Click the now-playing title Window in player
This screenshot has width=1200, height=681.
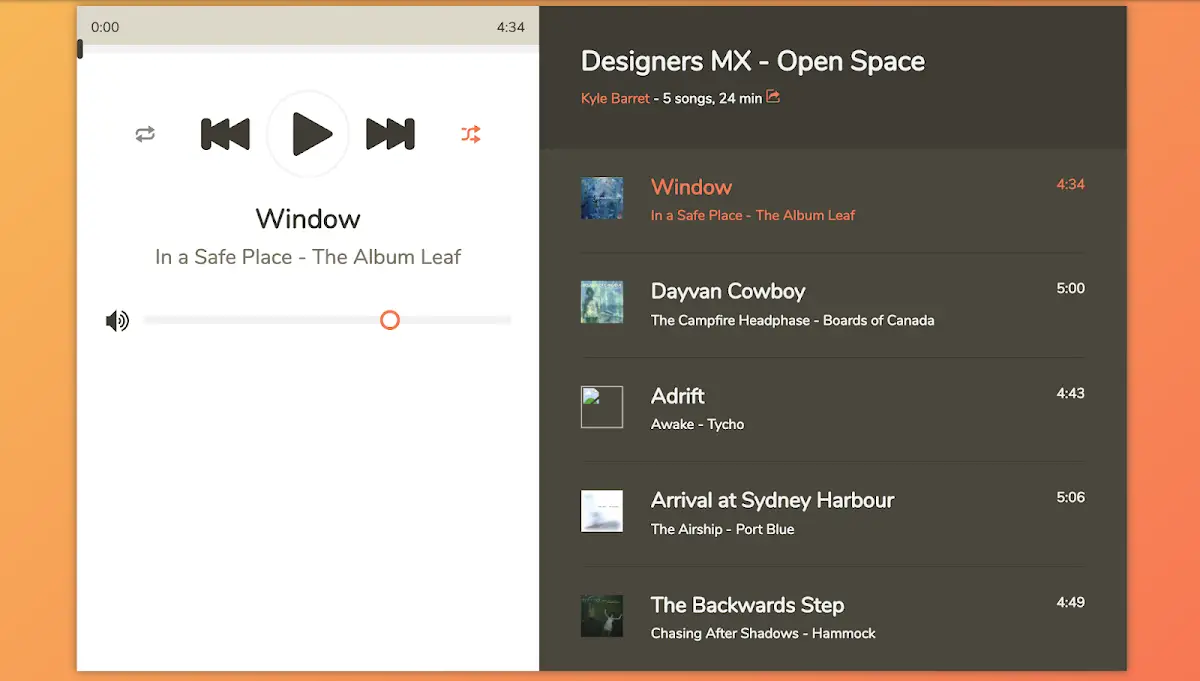pos(308,218)
